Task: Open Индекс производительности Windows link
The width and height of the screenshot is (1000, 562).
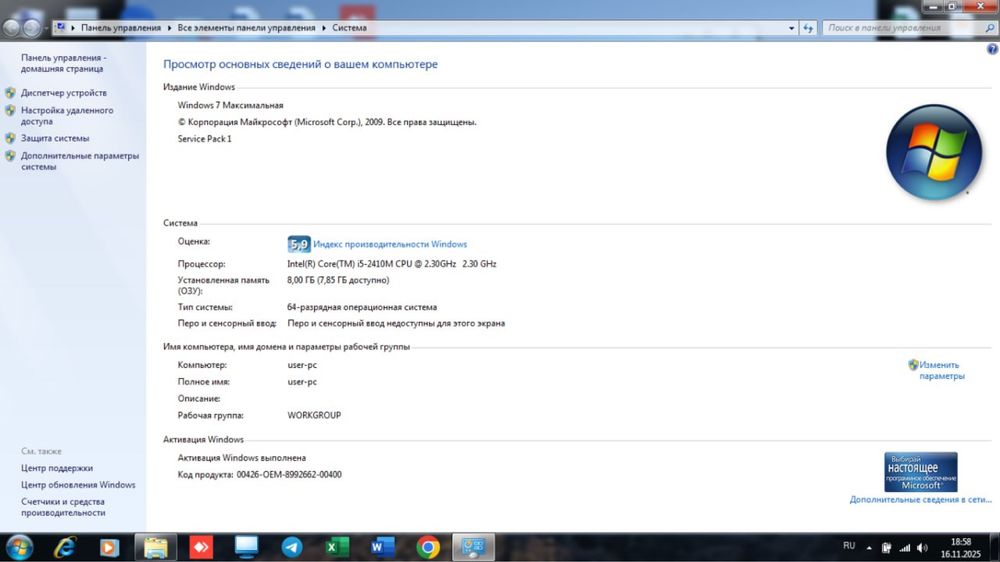Action: [x=390, y=244]
